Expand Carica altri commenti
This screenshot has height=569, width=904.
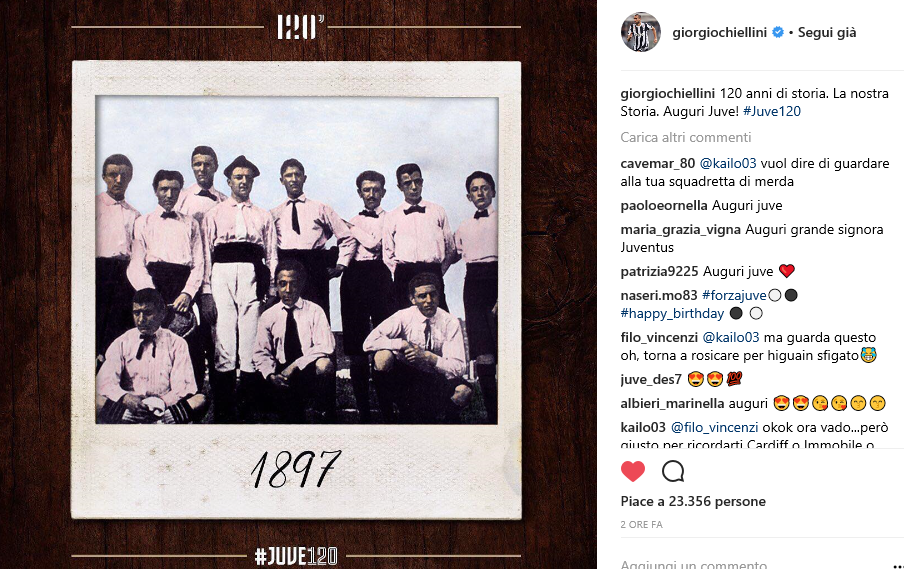tap(685, 137)
